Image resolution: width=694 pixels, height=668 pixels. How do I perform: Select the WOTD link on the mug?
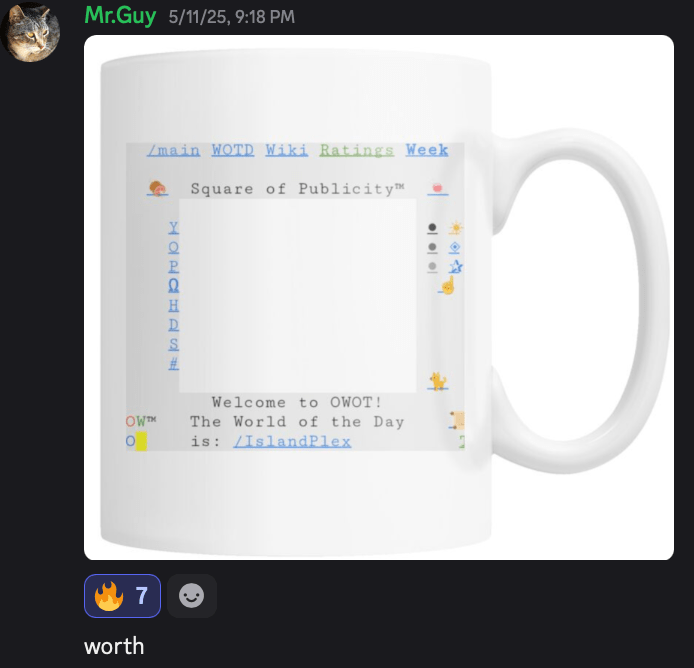[233, 150]
